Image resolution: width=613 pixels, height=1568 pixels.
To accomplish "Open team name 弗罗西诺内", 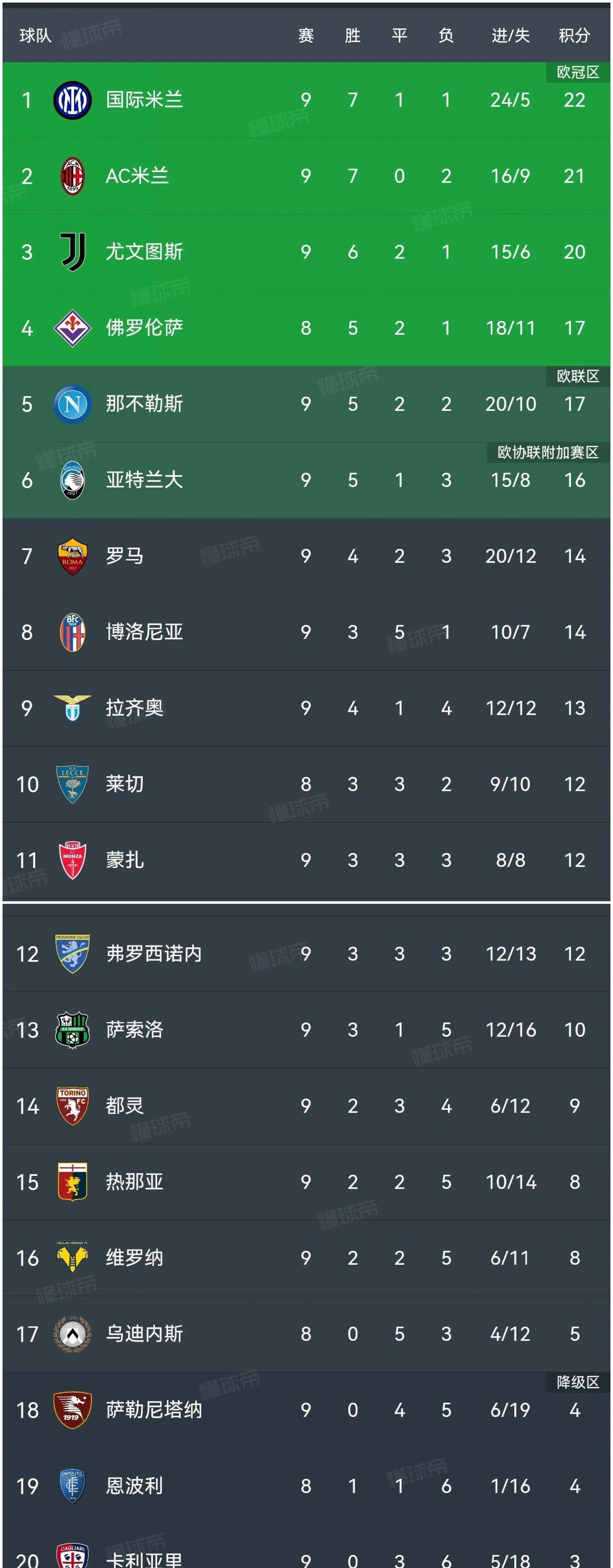I will [154, 954].
